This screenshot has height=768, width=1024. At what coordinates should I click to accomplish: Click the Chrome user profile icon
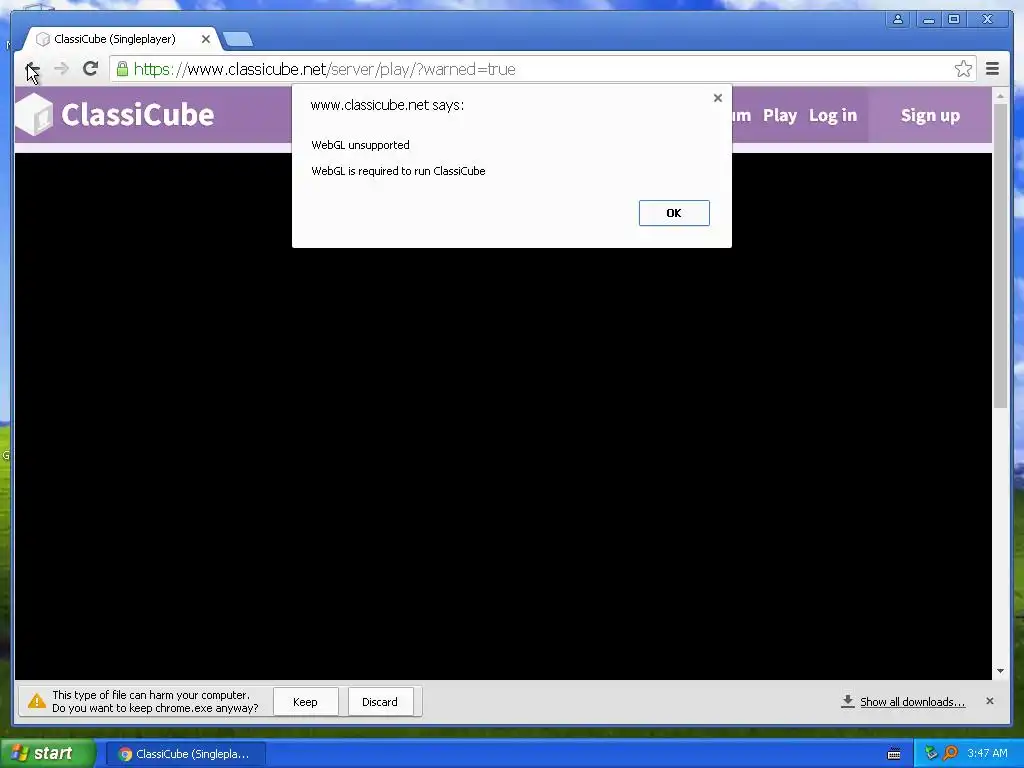coord(898,19)
